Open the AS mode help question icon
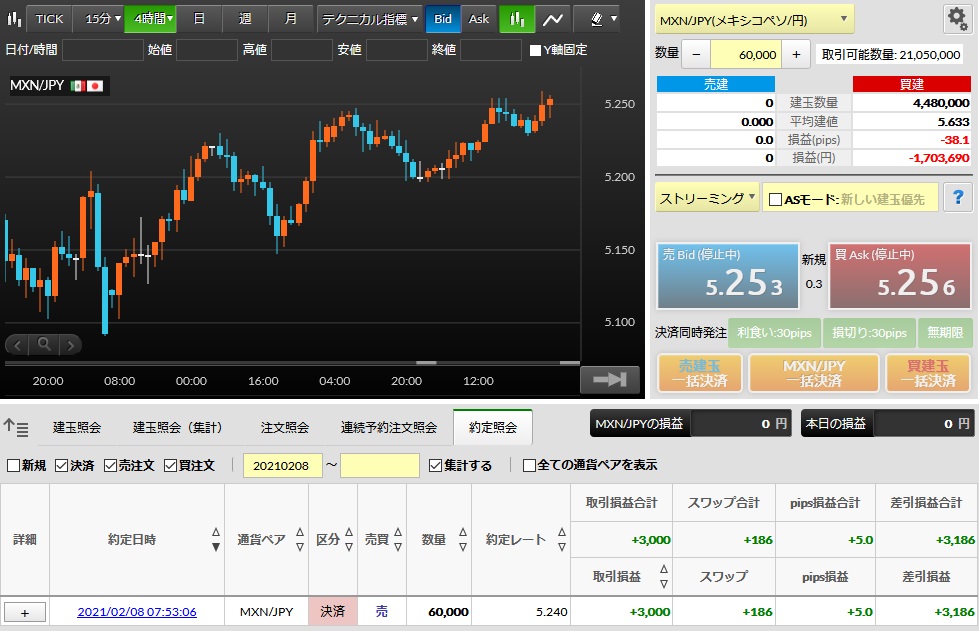 click(x=958, y=198)
